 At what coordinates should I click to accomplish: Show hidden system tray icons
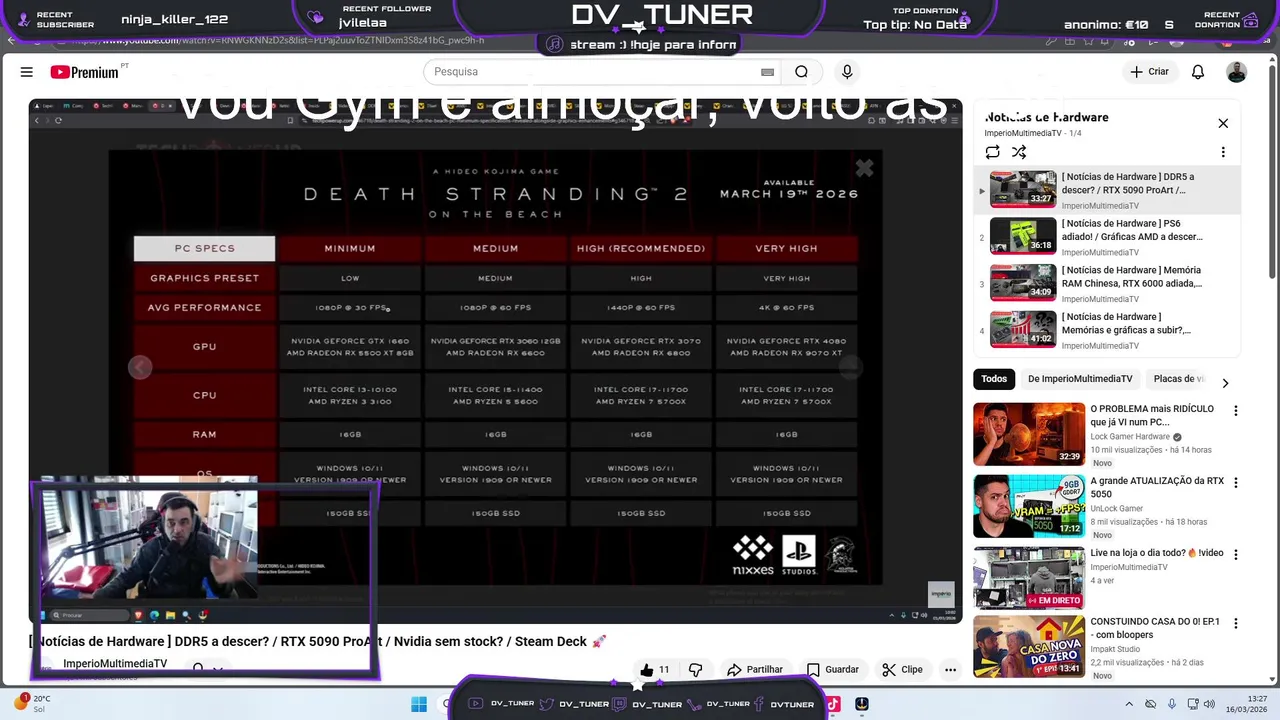(x=1129, y=704)
